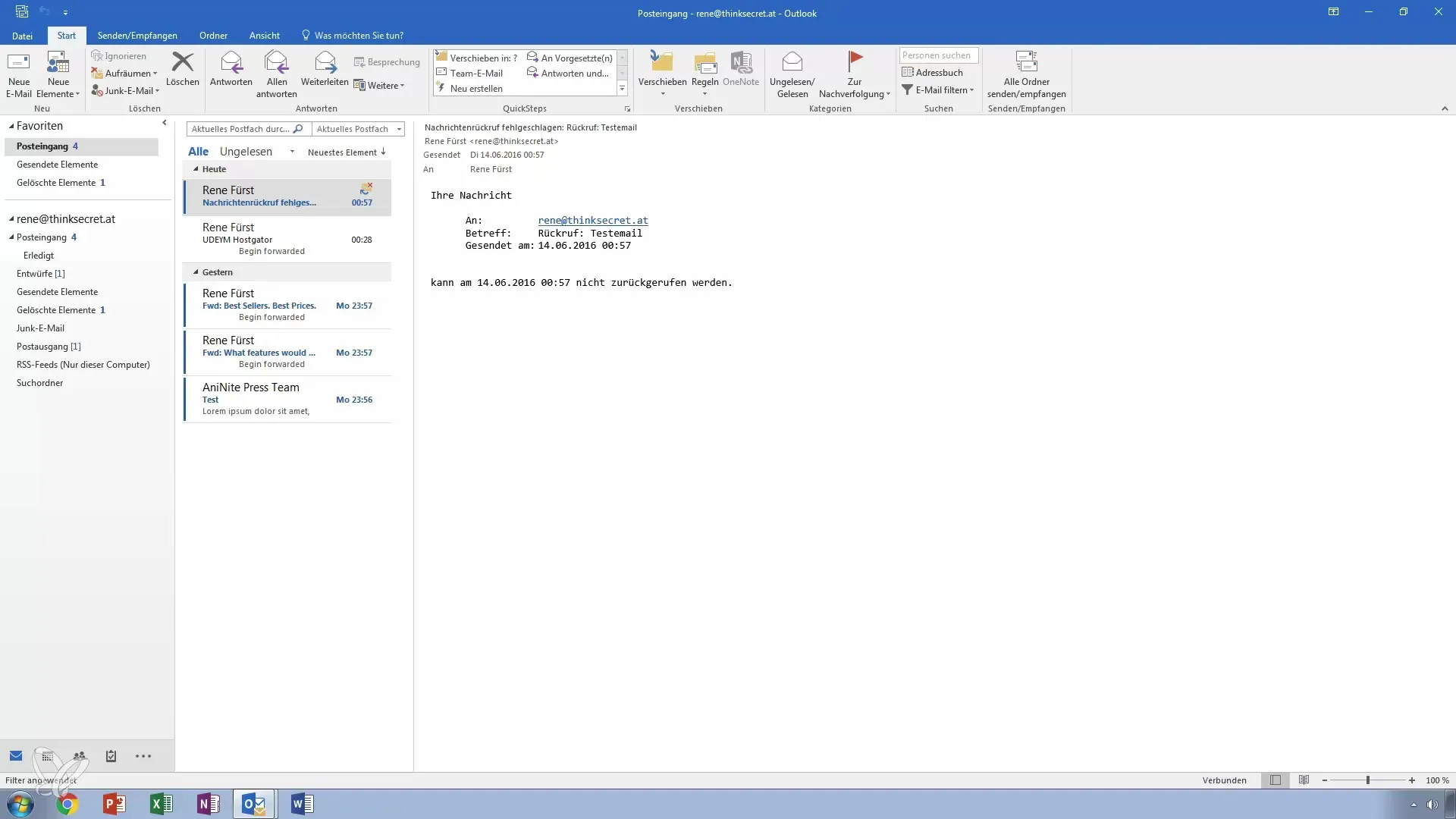The image size is (1456, 819).
Task: Switch to normal view in status bar
Action: coord(1276,780)
